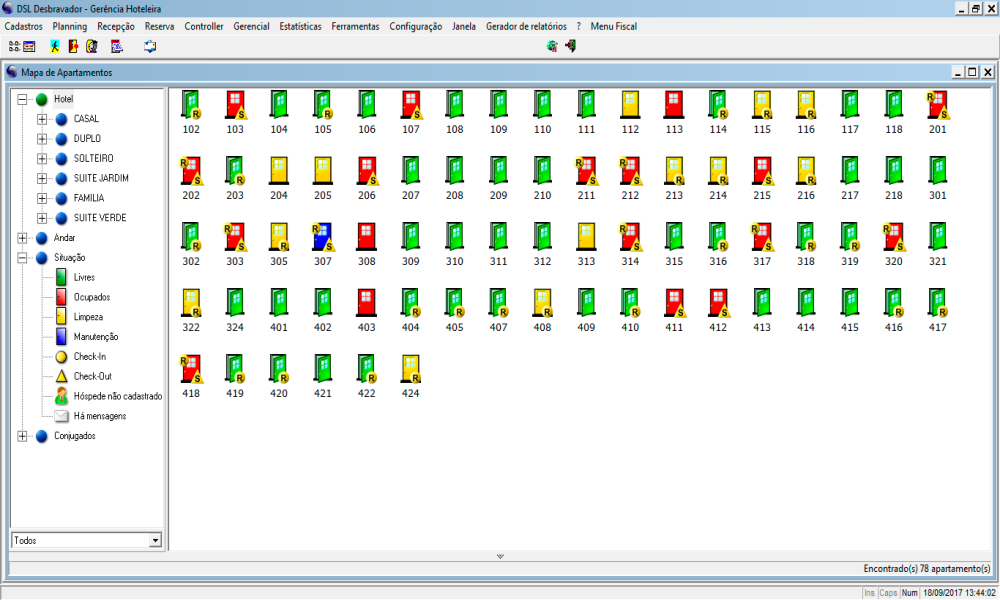Select free apartment 324

coord(235,303)
